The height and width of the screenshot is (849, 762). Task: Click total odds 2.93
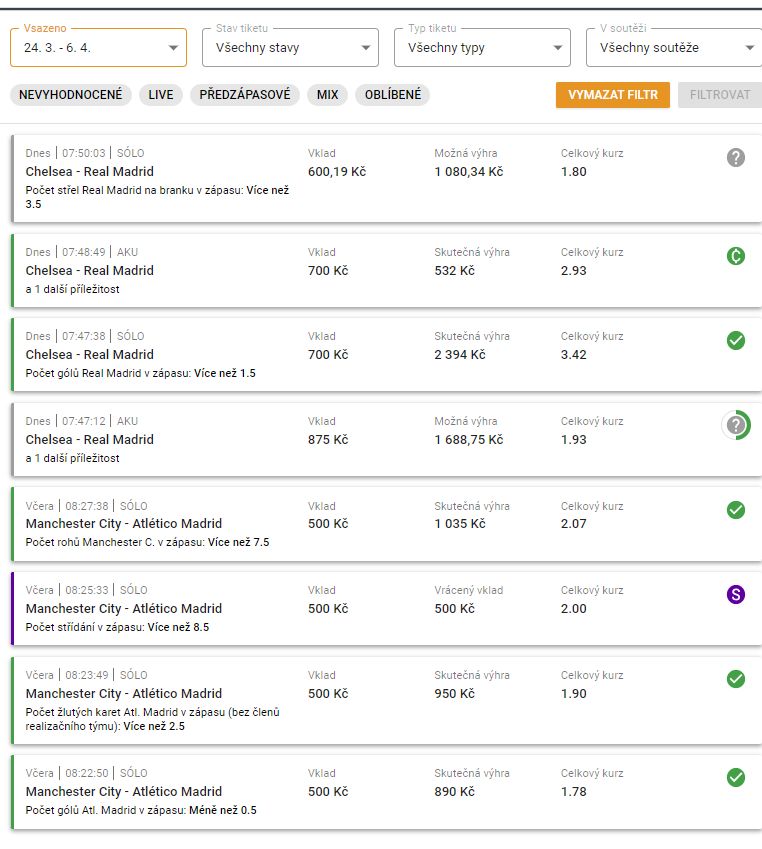(574, 270)
